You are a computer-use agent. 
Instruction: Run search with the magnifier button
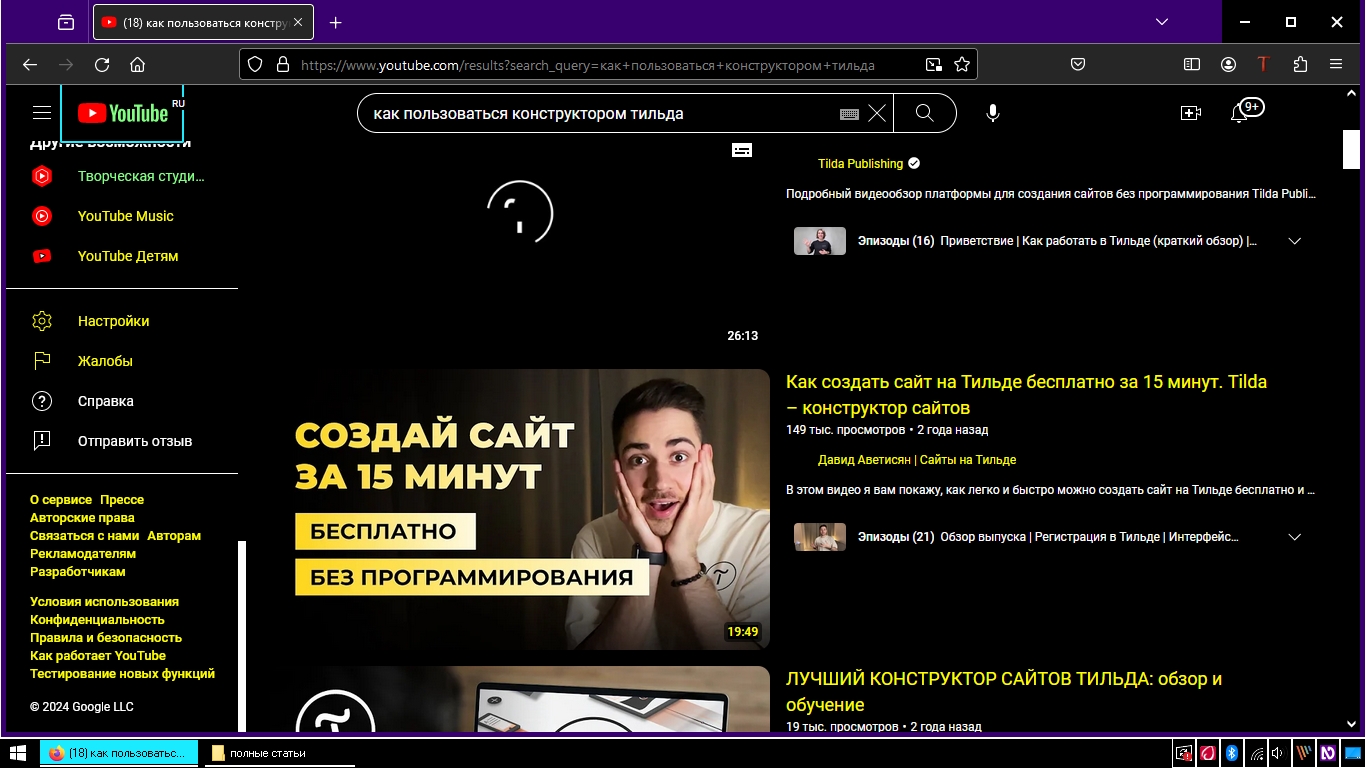pyautogui.click(x=925, y=113)
